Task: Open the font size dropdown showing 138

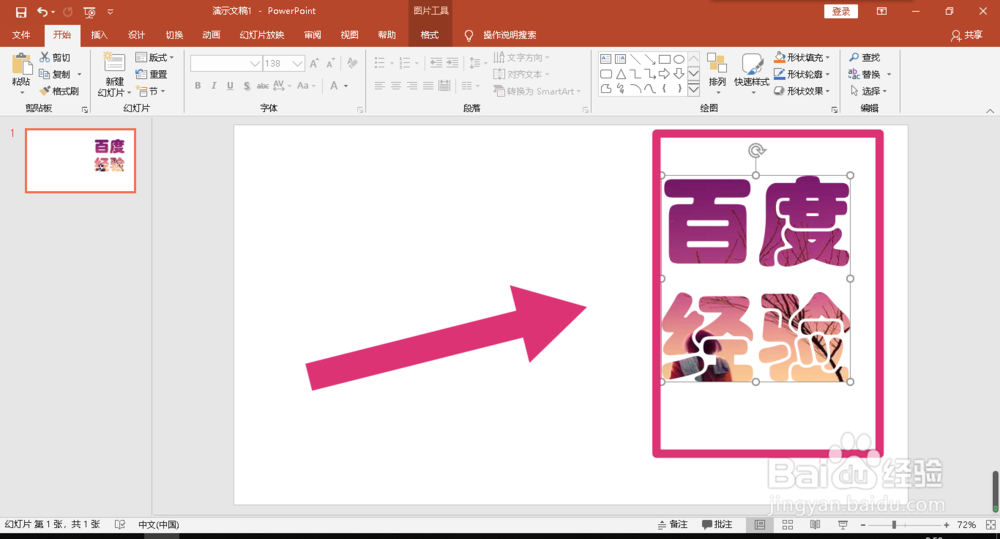Action: [297, 63]
